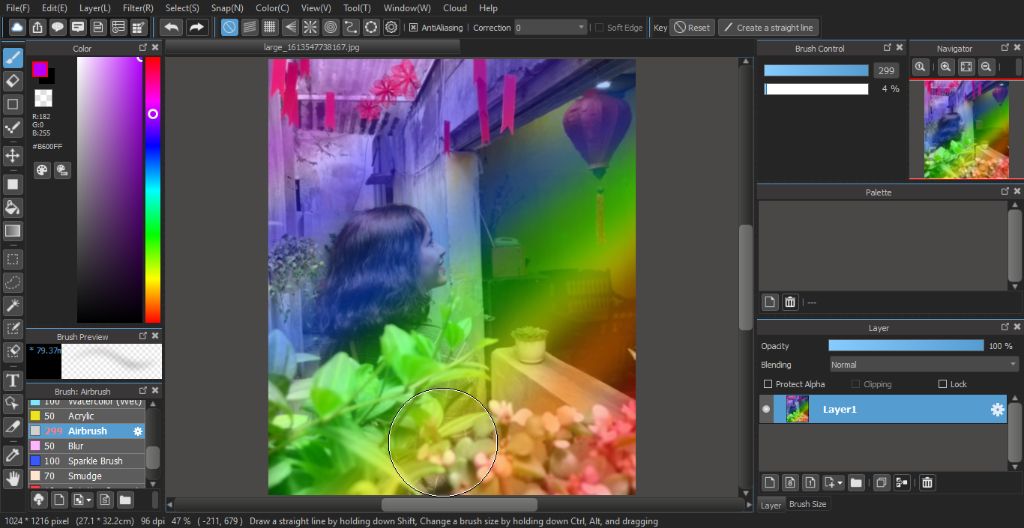Select the Fill shape tool
The height and width of the screenshot is (528, 1024).
[x=12, y=184]
